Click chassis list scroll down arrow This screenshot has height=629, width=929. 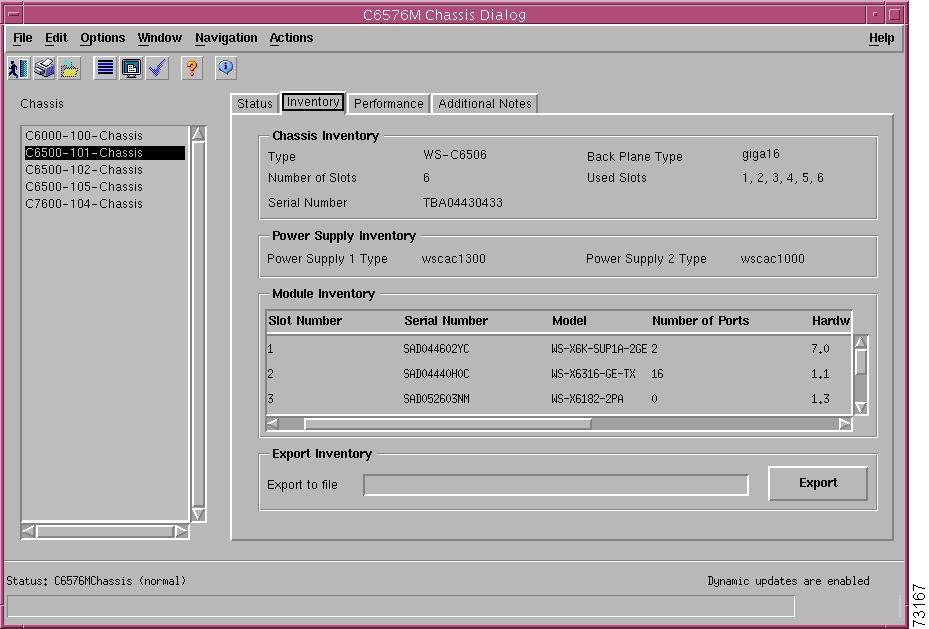[198, 514]
